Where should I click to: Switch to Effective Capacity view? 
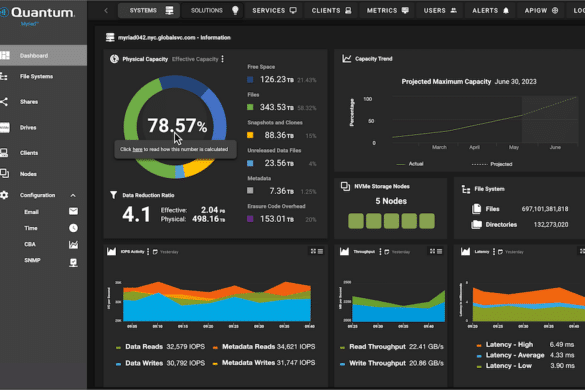[195, 59]
